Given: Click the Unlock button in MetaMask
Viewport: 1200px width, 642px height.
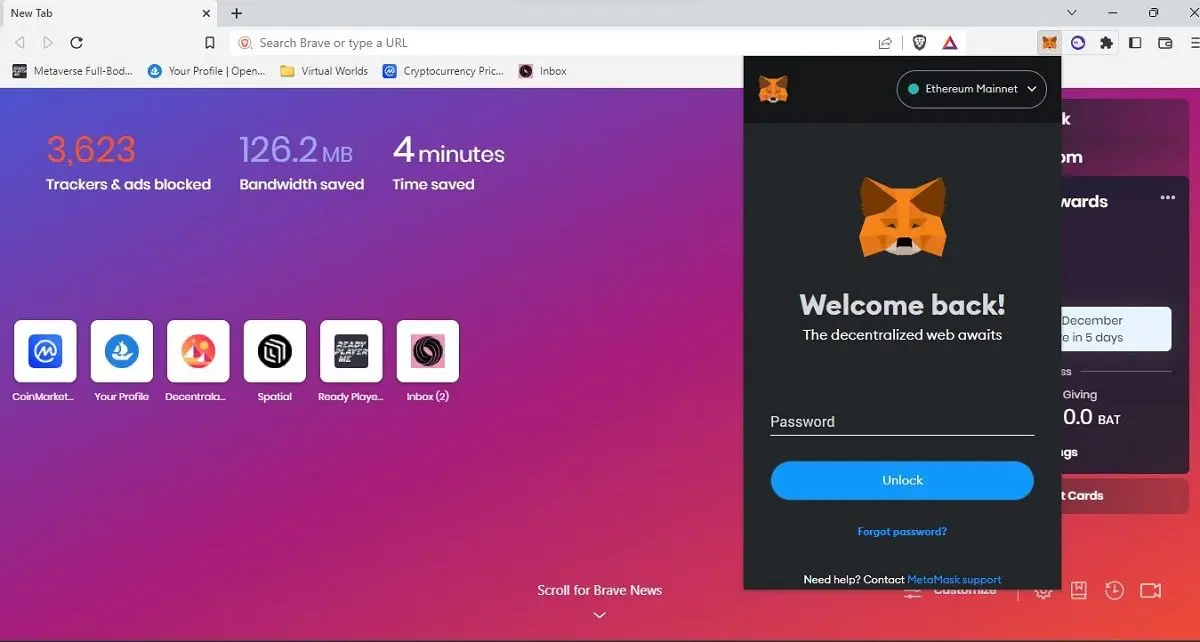Looking at the screenshot, I should (x=901, y=480).
